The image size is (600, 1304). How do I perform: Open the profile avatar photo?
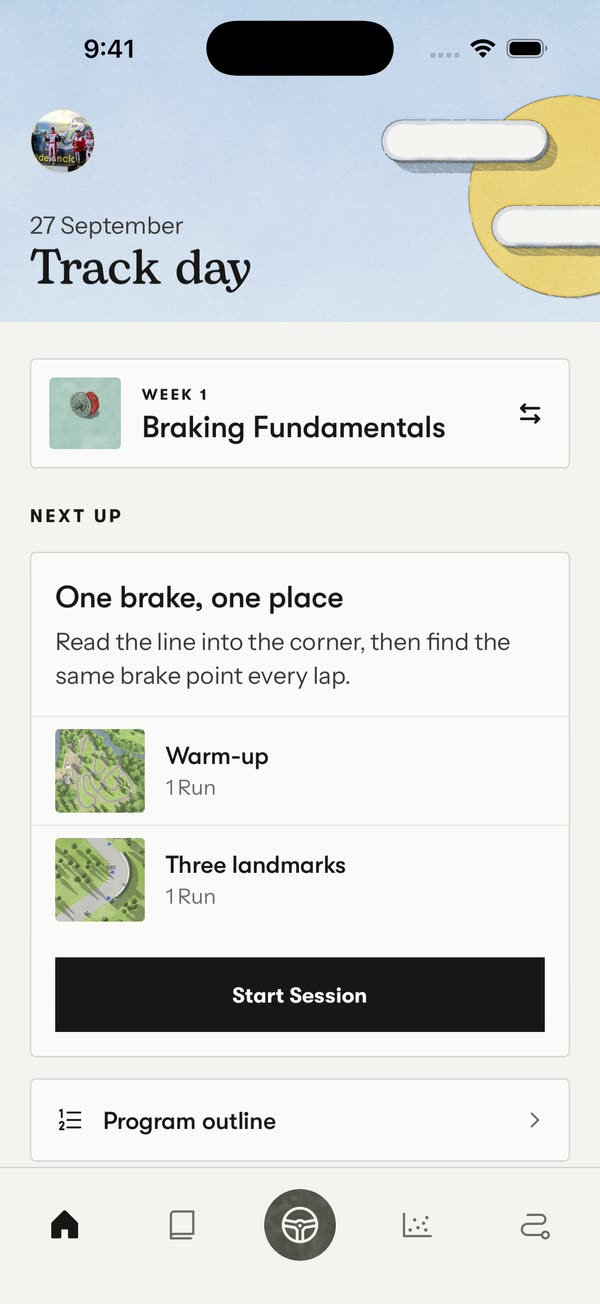pos(63,141)
